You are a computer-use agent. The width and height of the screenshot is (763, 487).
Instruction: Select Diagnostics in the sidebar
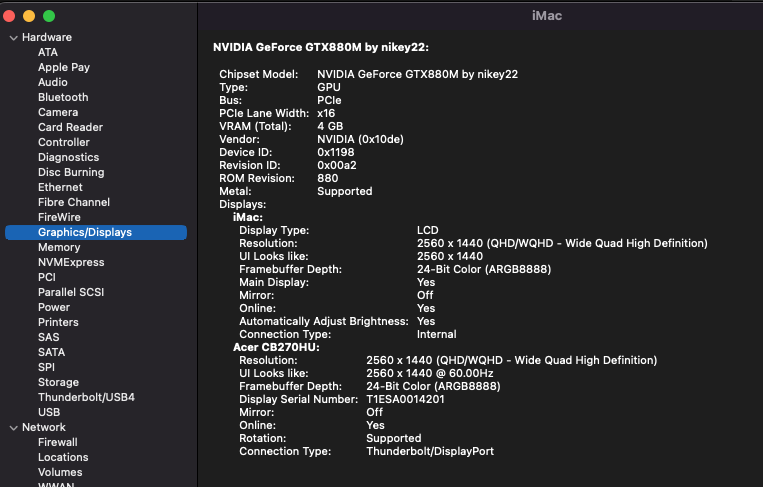[69, 158]
